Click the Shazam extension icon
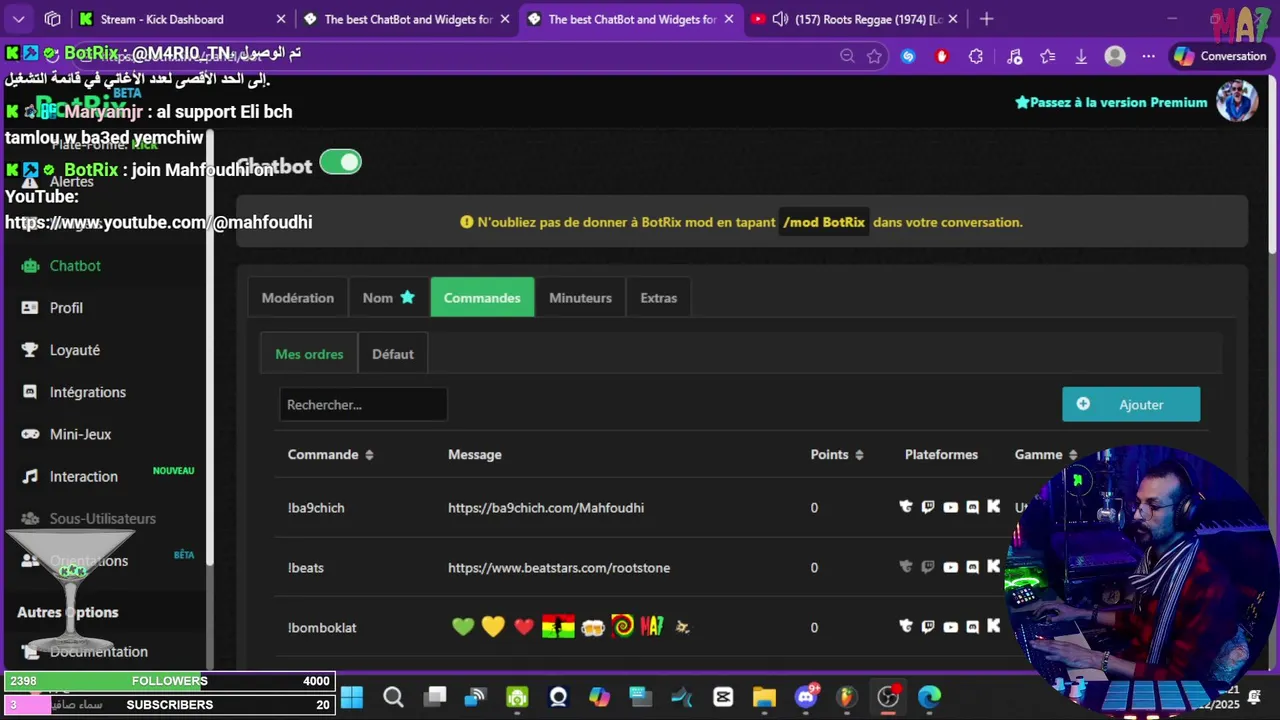The height and width of the screenshot is (720, 1280). pyautogui.click(x=908, y=56)
